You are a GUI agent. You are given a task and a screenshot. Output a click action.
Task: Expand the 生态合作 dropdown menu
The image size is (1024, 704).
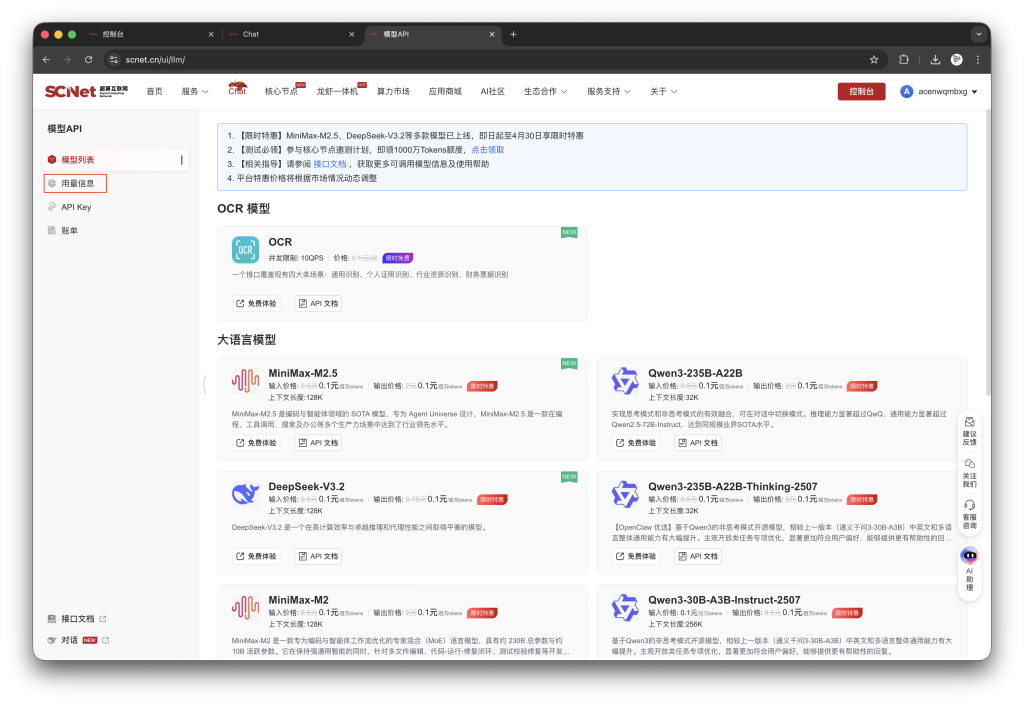(x=545, y=91)
